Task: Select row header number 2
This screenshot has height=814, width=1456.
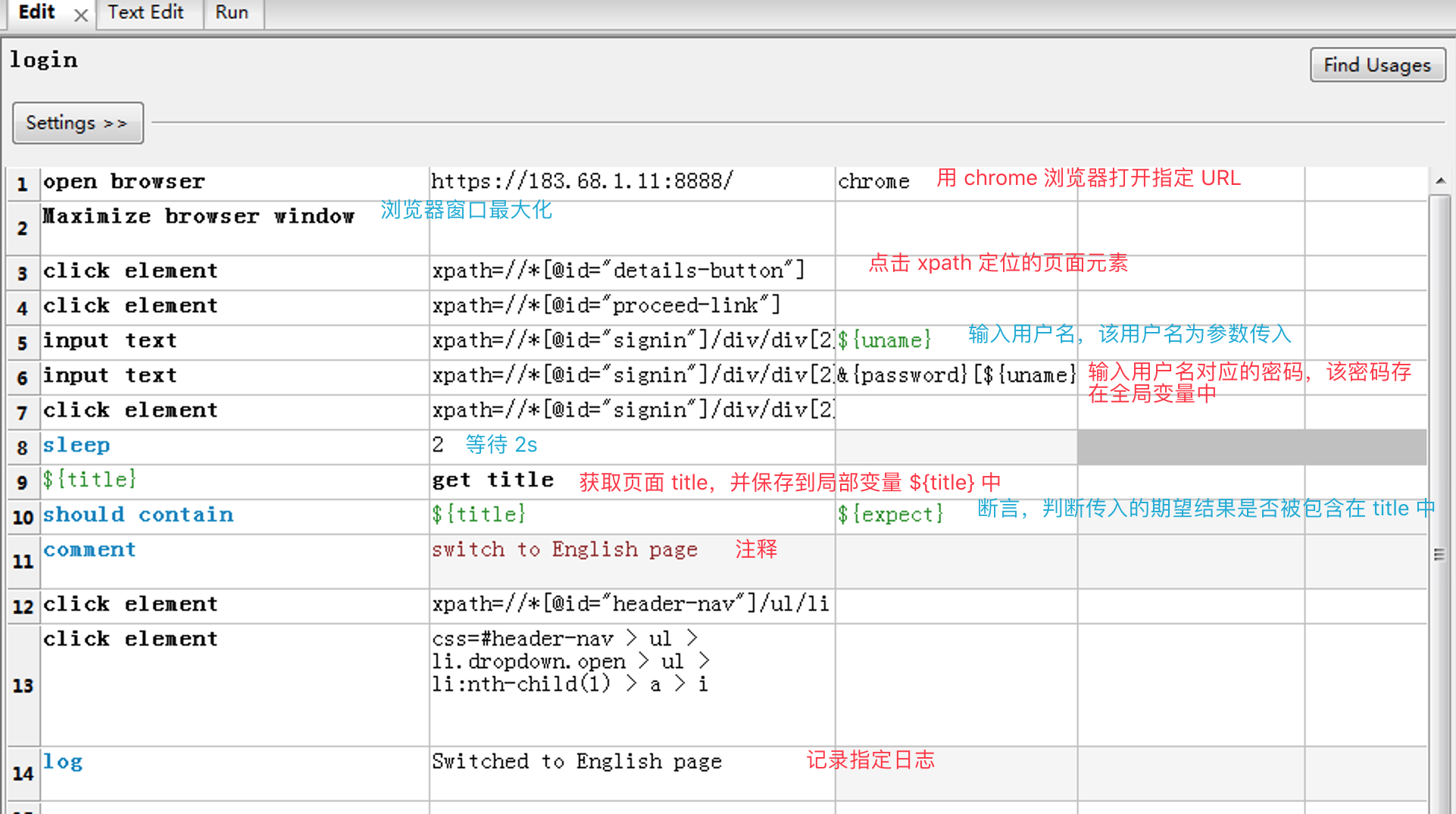Action: pyautogui.click(x=23, y=228)
